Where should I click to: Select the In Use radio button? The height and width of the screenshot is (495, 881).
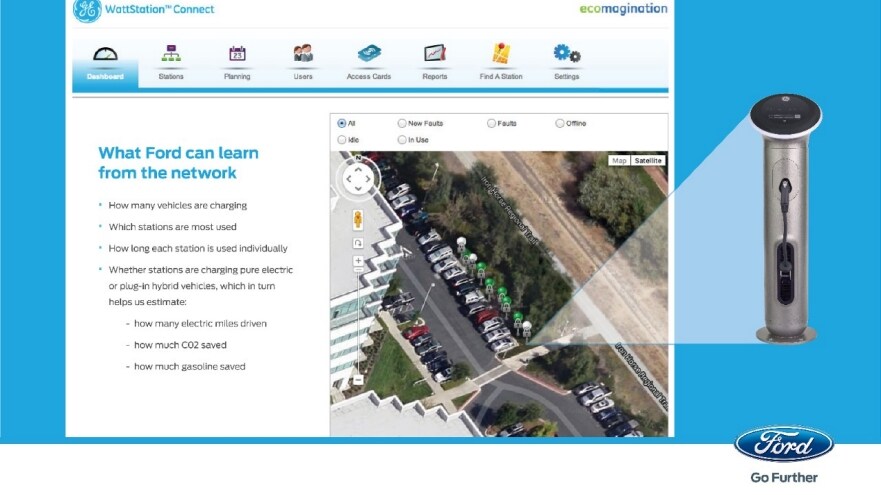point(402,139)
